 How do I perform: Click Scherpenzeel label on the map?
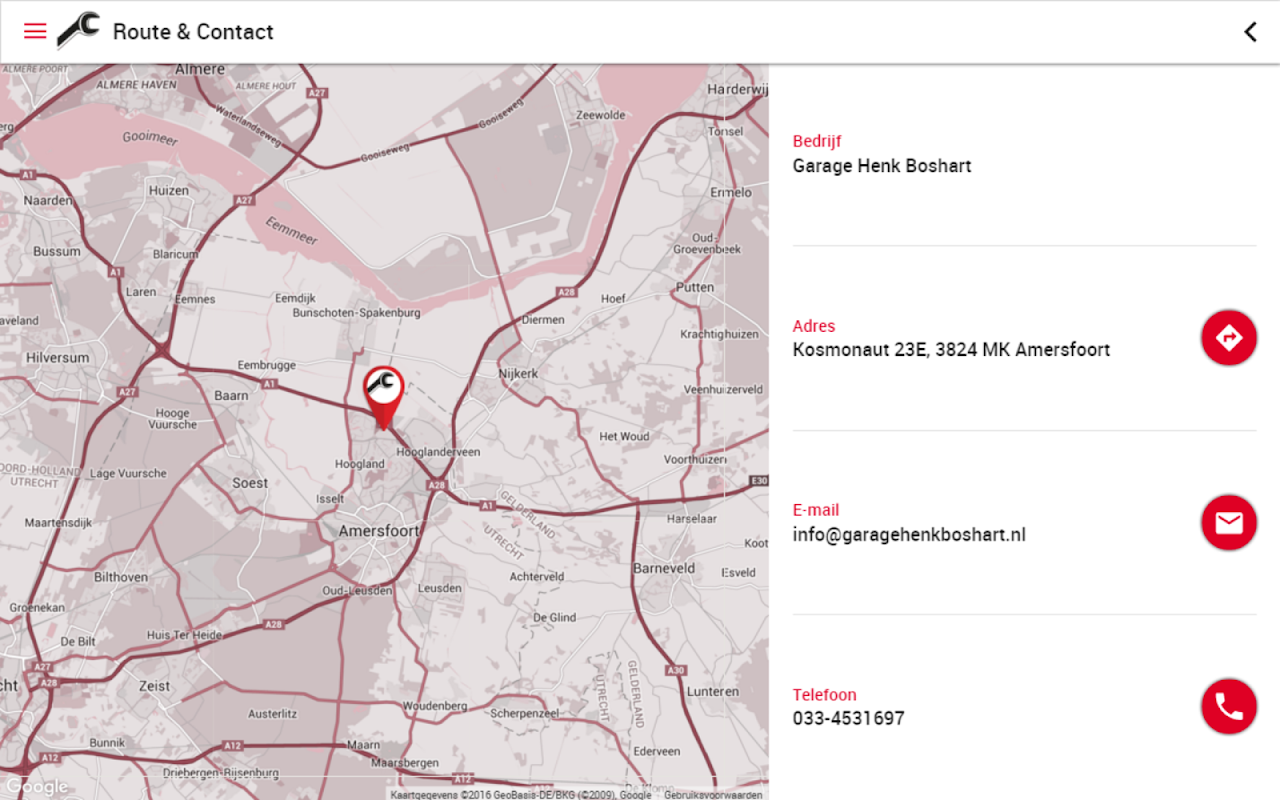[x=525, y=713]
